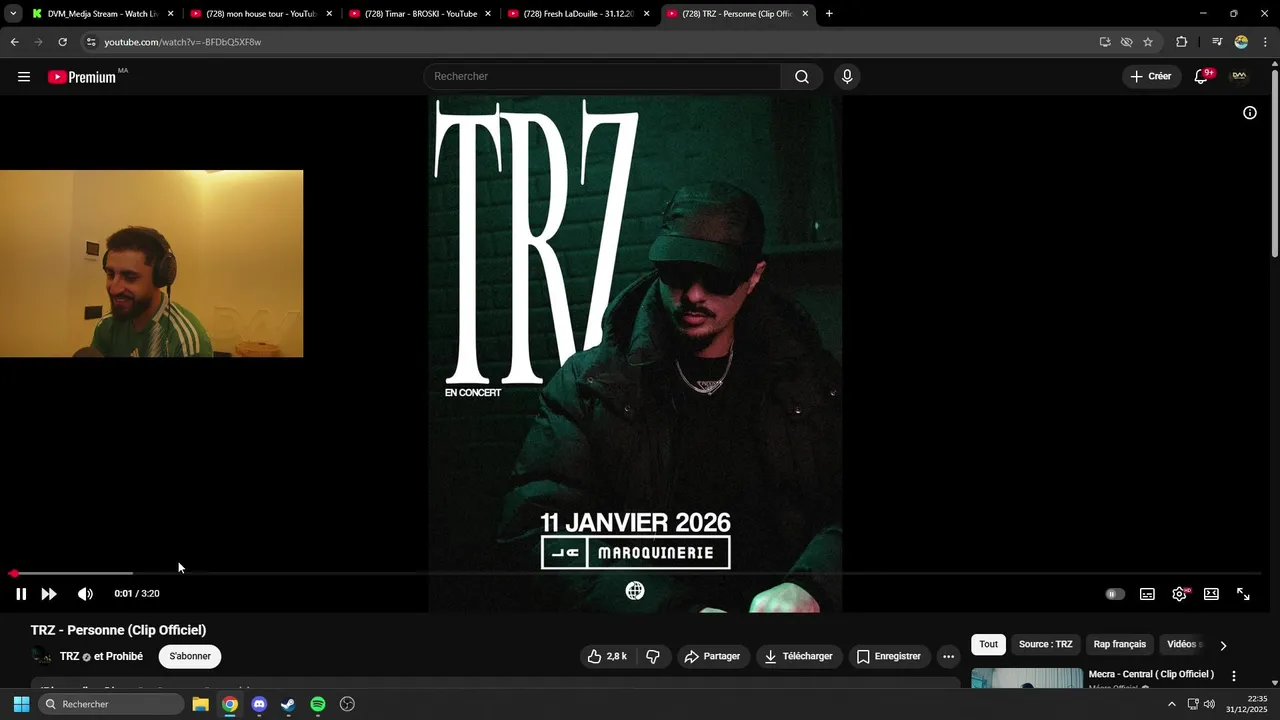Pause the video
The width and height of the screenshot is (1280, 720).
[x=21, y=594]
